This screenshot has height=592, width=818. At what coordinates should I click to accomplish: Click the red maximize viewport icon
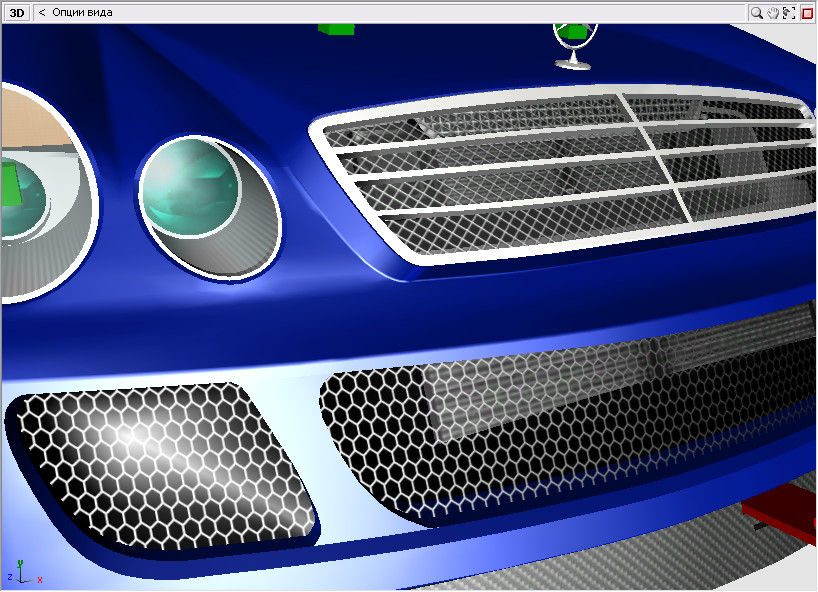tap(807, 13)
